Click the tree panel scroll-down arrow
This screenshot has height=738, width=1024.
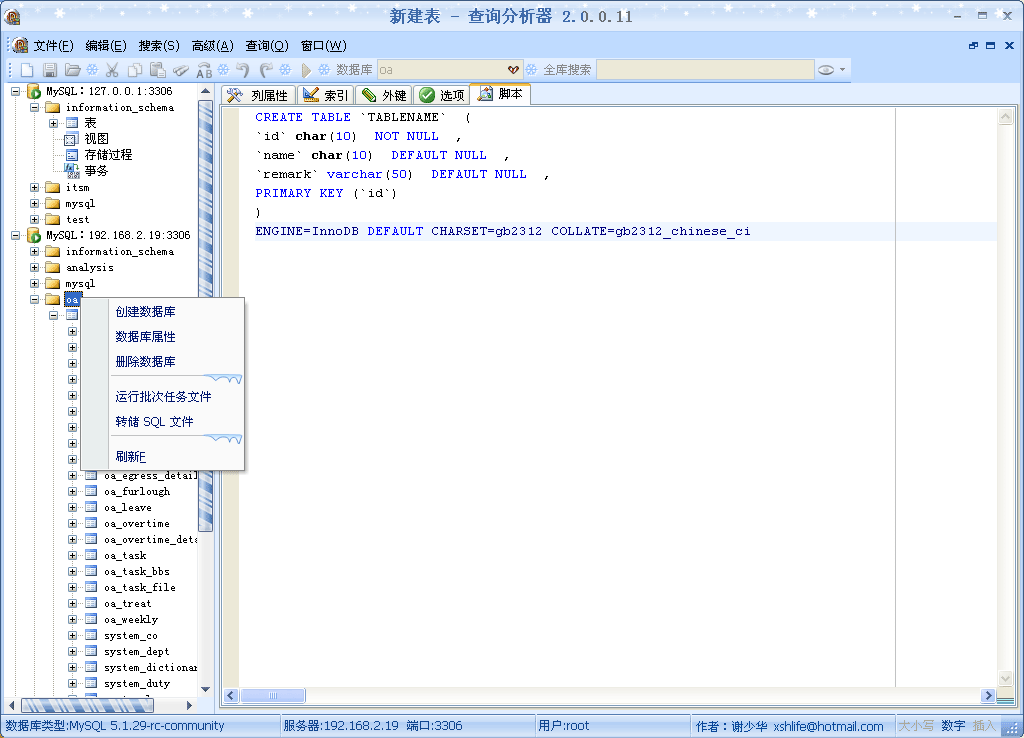(x=205, y=689)
